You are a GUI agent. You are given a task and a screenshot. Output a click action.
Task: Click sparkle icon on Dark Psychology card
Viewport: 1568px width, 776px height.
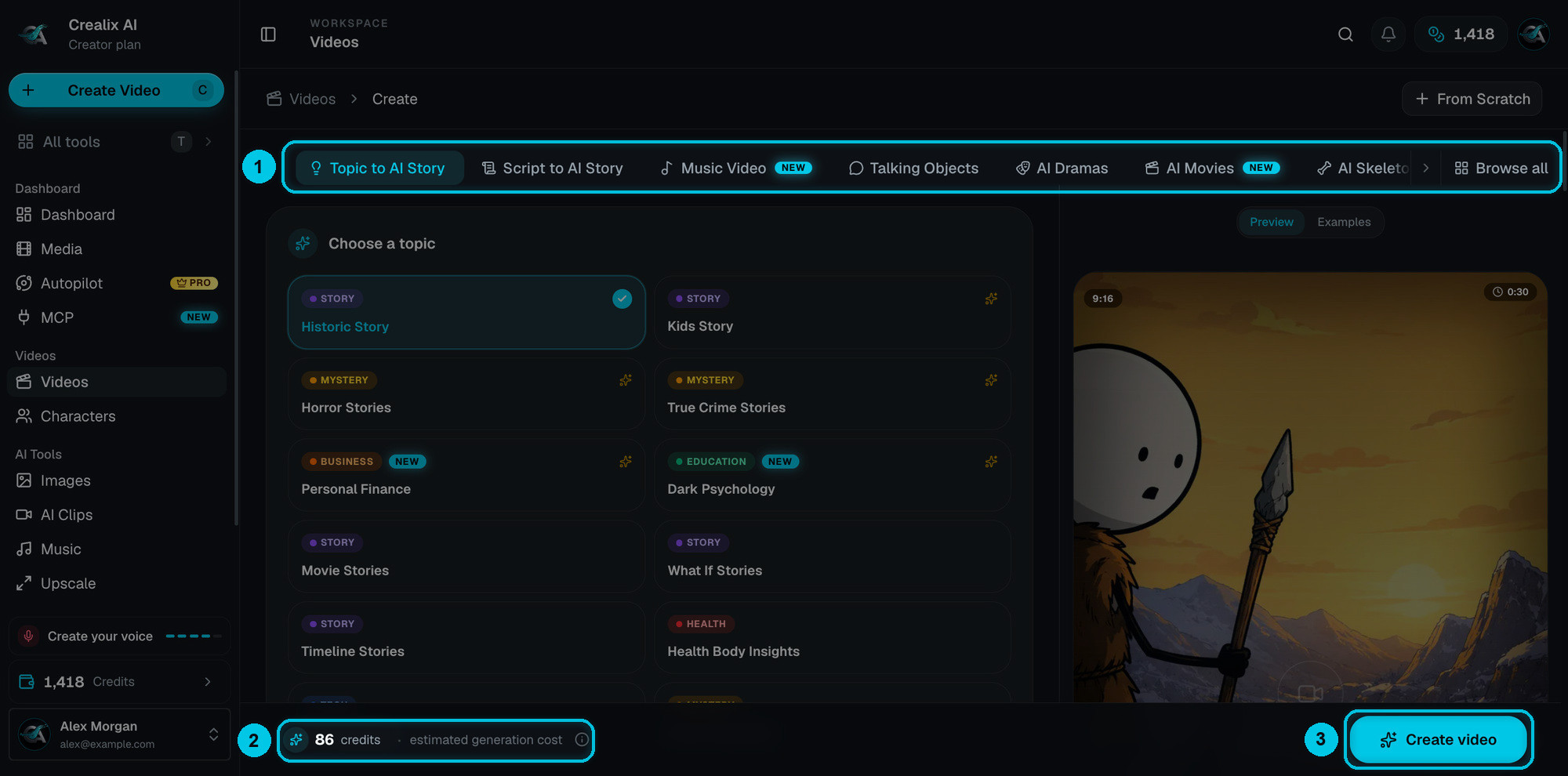tap(991, 462)
